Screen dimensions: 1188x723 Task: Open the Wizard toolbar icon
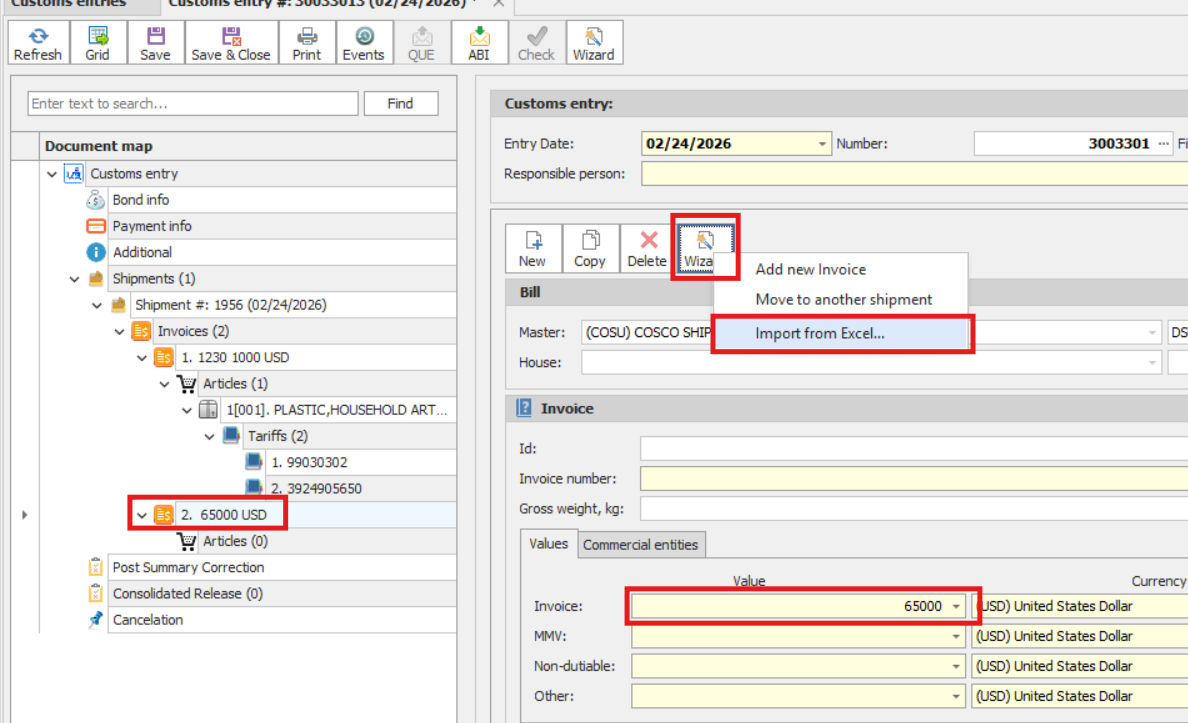click(594, 42)
